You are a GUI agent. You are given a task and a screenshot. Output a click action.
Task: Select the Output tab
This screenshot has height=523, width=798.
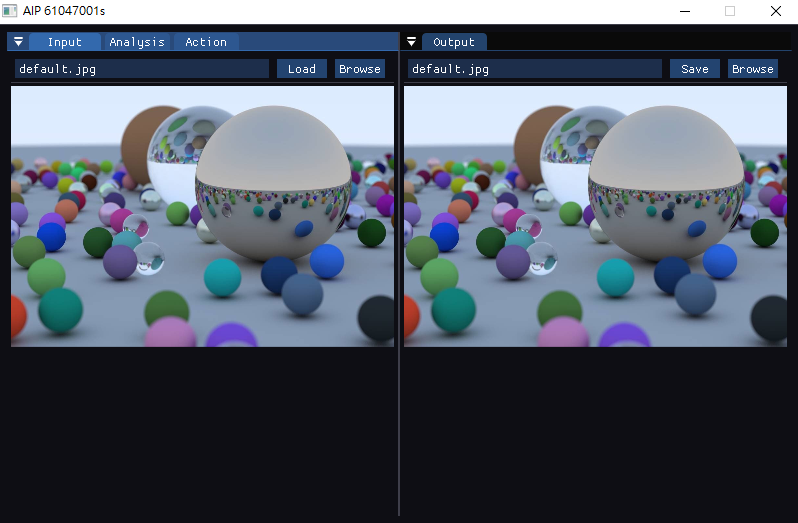[454, 42]
